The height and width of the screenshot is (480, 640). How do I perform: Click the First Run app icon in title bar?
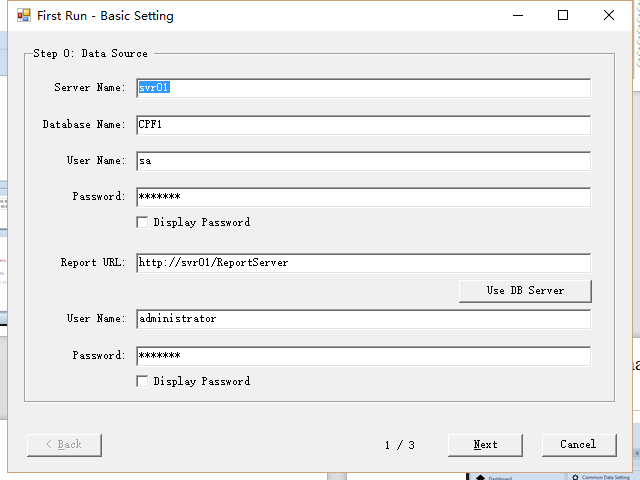pos(24,16)
